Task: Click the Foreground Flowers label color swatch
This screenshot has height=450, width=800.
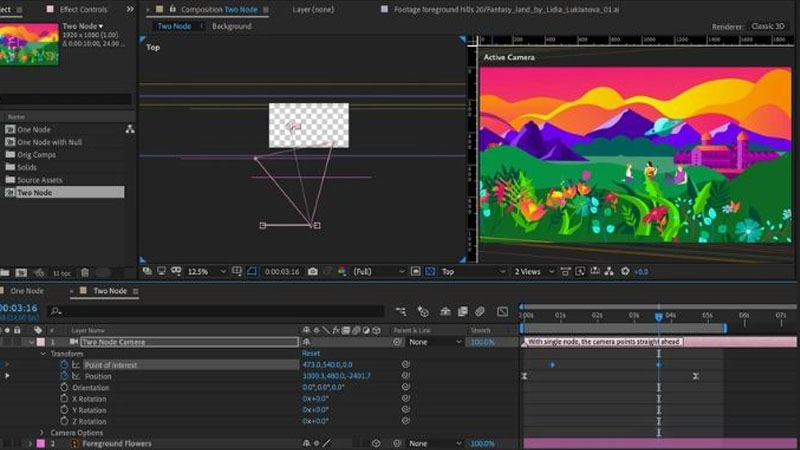Action: coord(41,443)
